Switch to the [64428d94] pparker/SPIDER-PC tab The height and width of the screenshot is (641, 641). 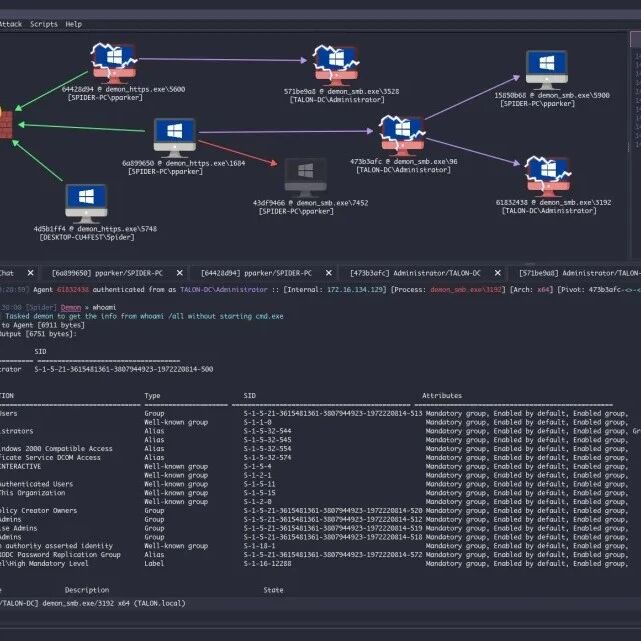pyautogui.click(x=256, y=273)
